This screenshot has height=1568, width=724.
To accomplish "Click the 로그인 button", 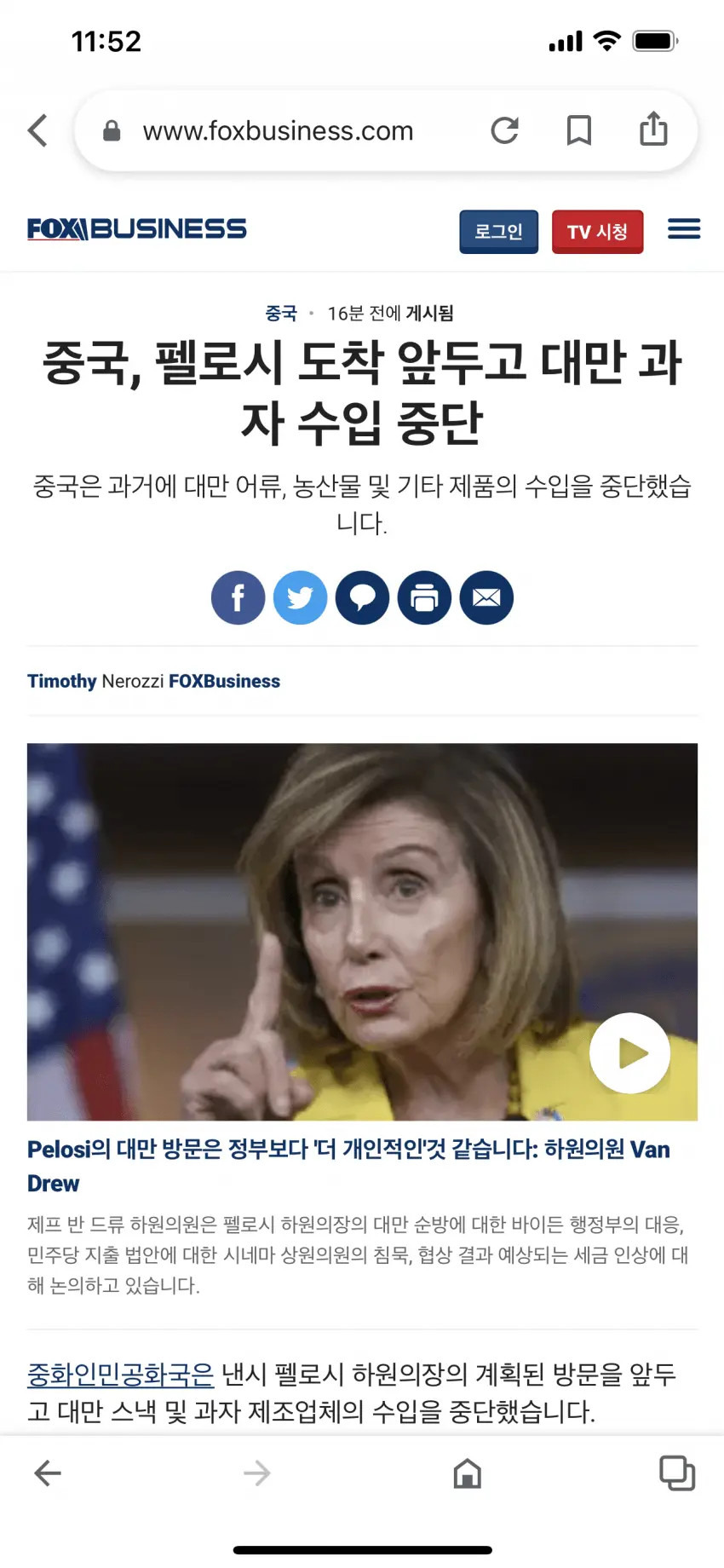I will click(499, 232).
